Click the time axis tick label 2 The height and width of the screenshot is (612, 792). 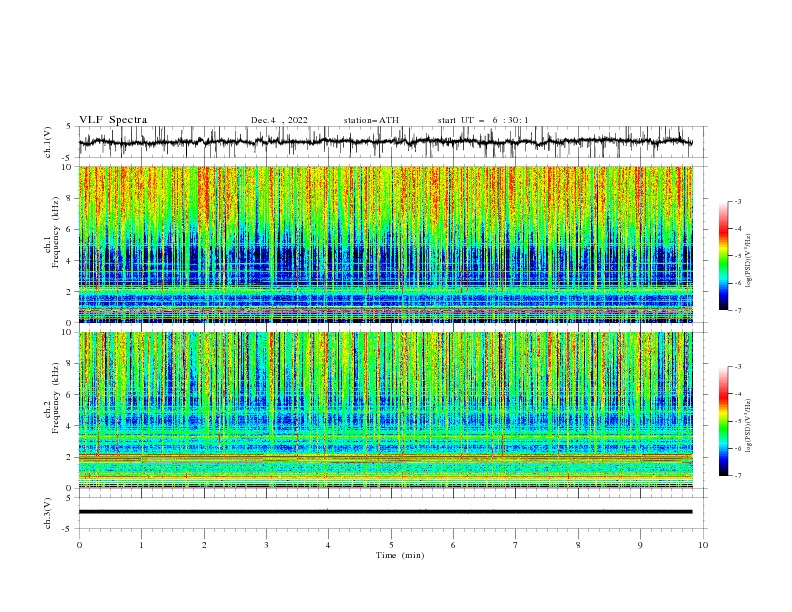coord(204,545)
